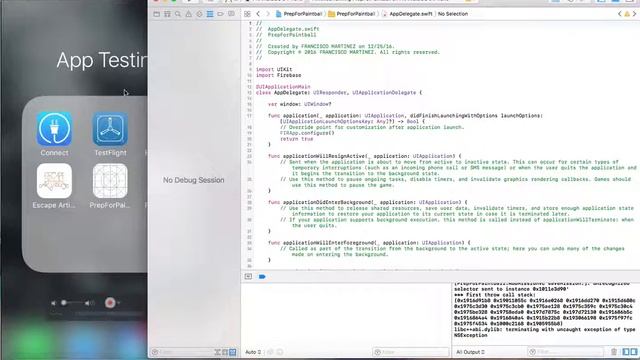
Task: Select the highlighted Debug navigator icon
Action: 210,14
